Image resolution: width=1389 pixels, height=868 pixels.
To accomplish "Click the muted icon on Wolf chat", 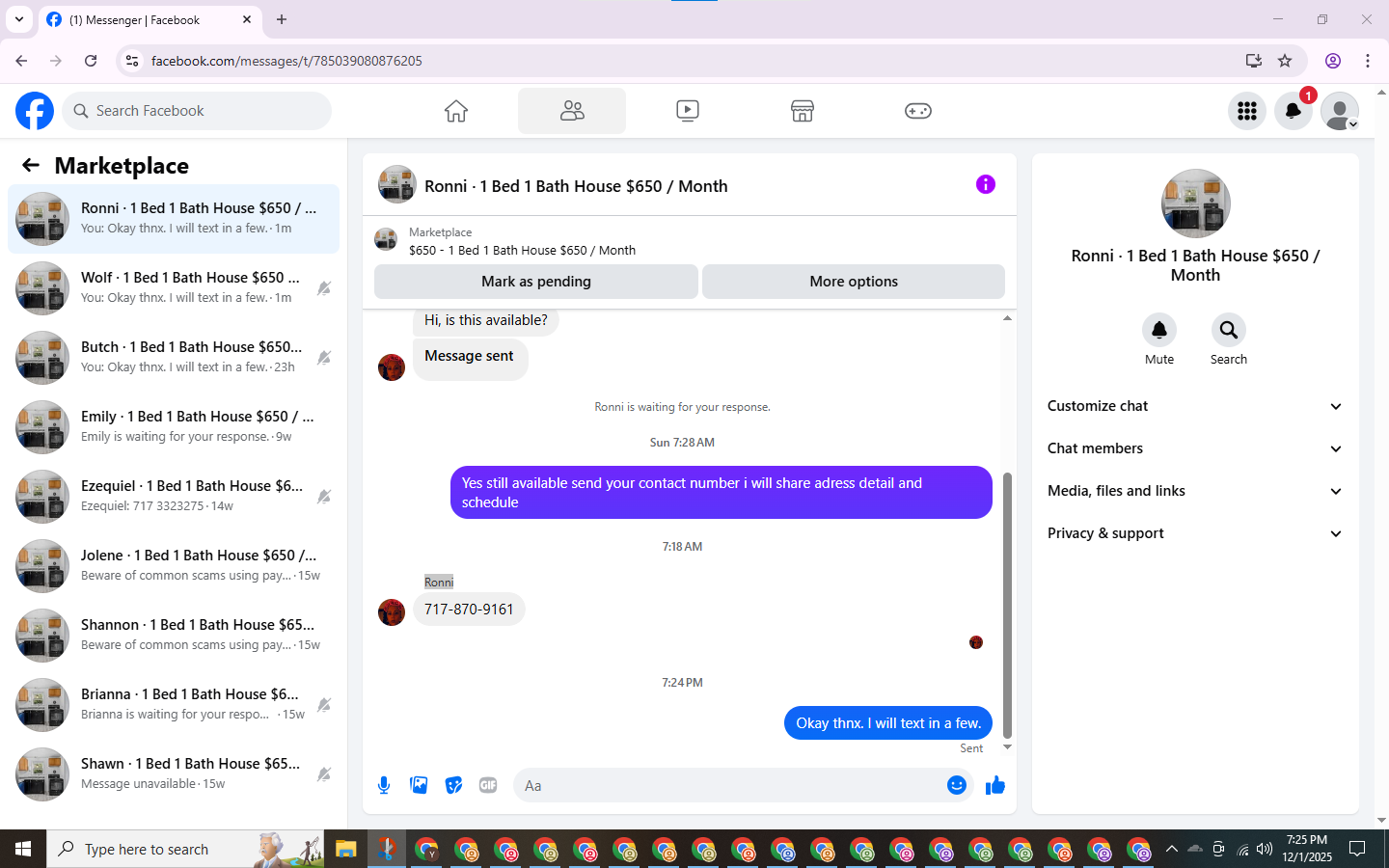I will click(x=324, y=288).
